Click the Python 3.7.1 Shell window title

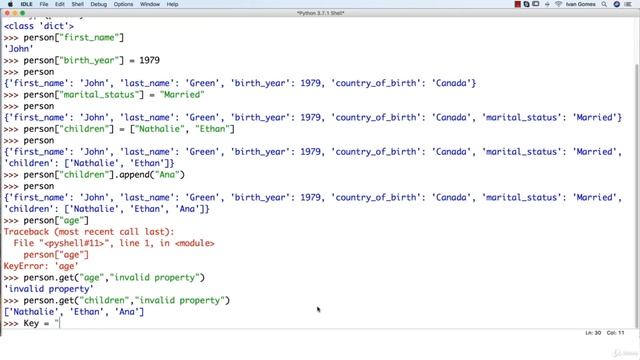point(320,13)
